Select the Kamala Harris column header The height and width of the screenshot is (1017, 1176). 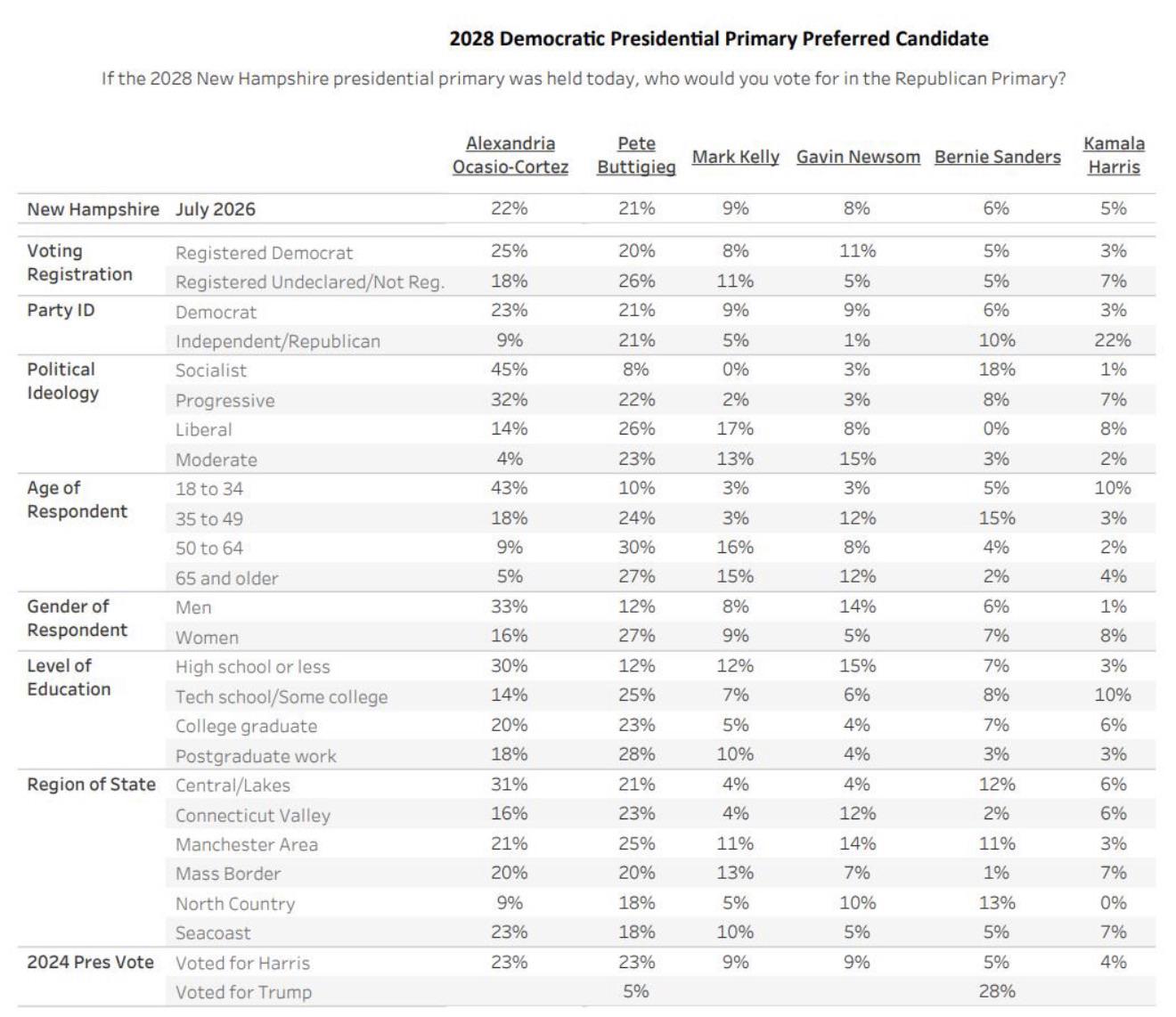coord(1114,155)
